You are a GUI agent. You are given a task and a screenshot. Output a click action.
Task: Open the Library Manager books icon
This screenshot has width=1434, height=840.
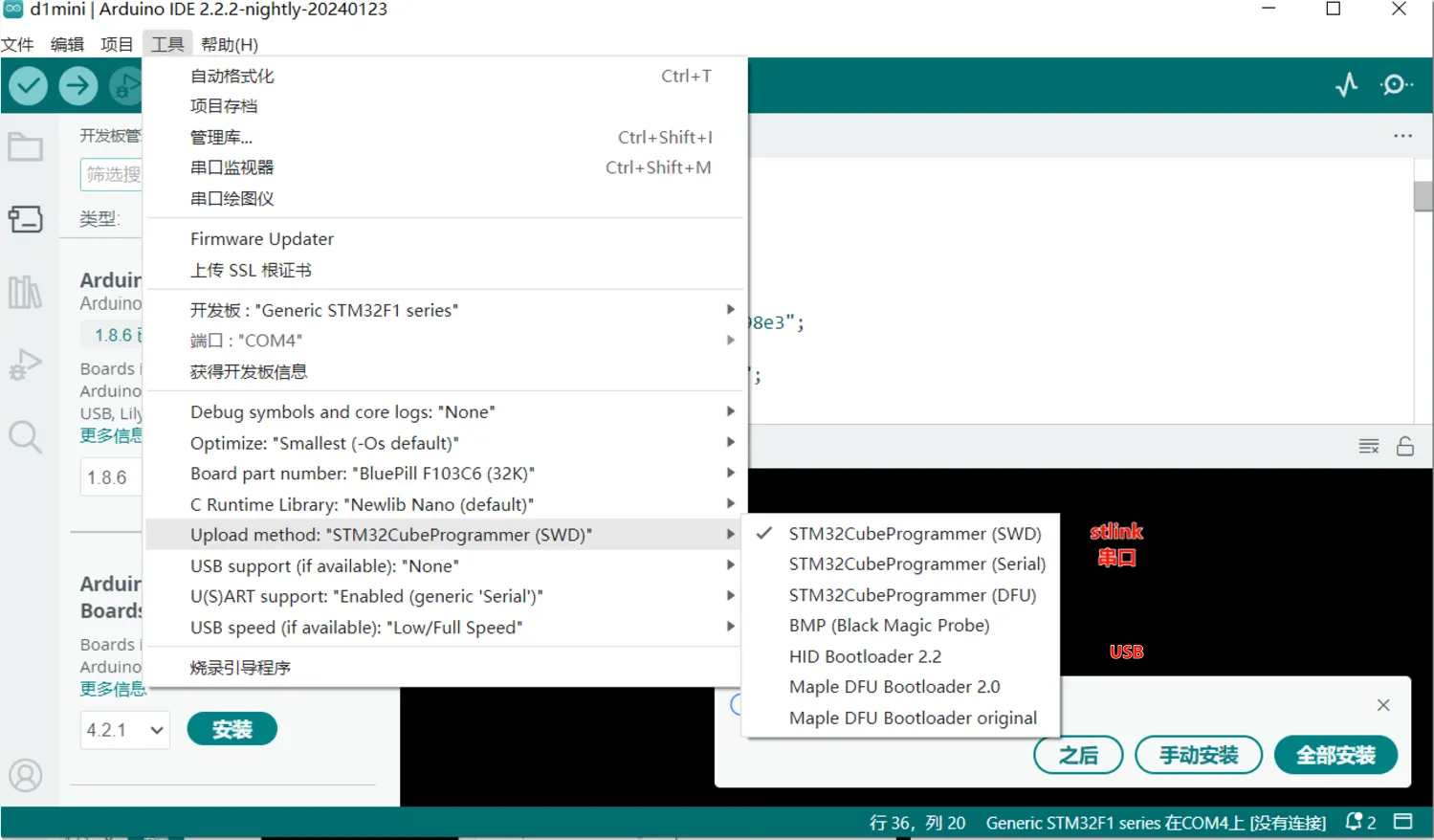26,292
